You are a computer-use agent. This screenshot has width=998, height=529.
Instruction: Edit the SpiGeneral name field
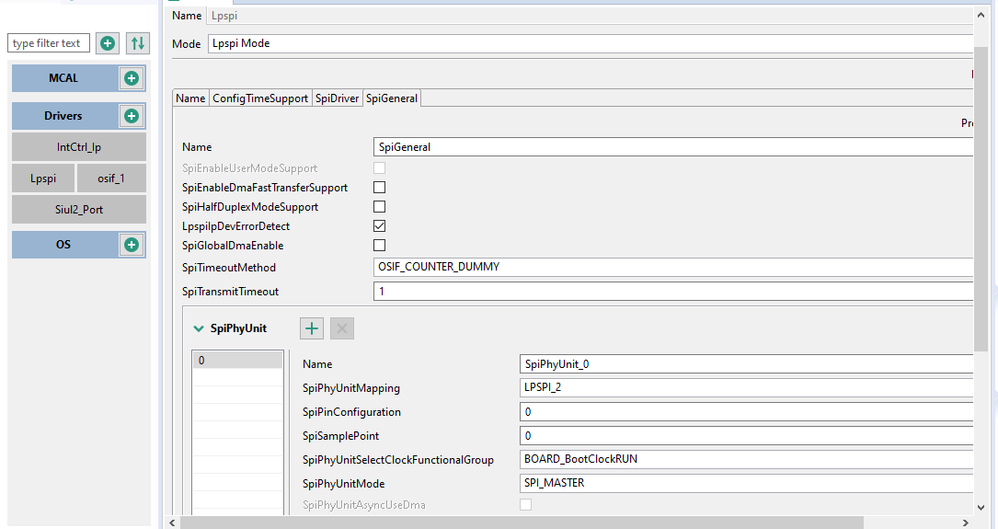(673, 147)
